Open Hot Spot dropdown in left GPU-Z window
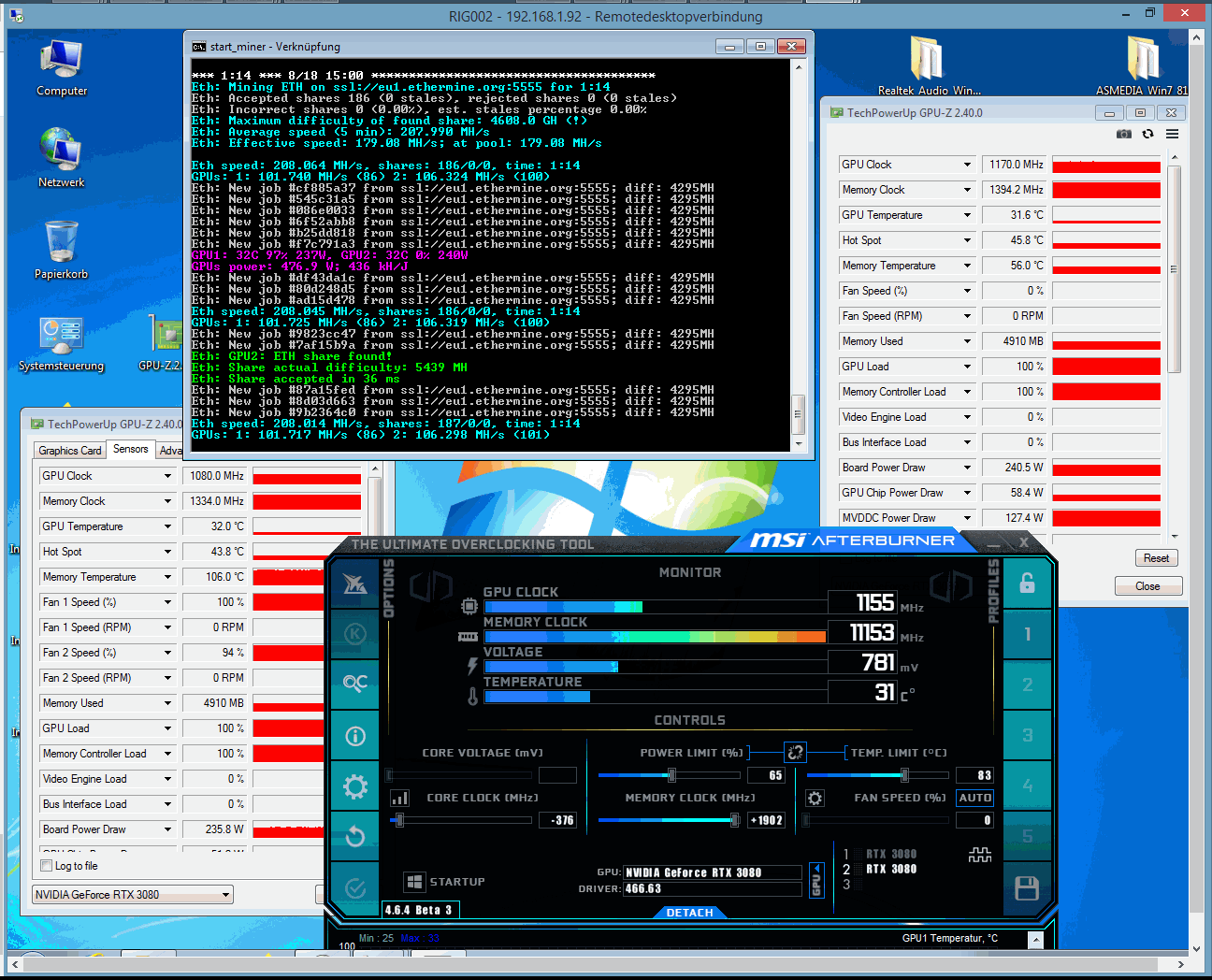1212x980 pixels. click(x=168, y=552)
